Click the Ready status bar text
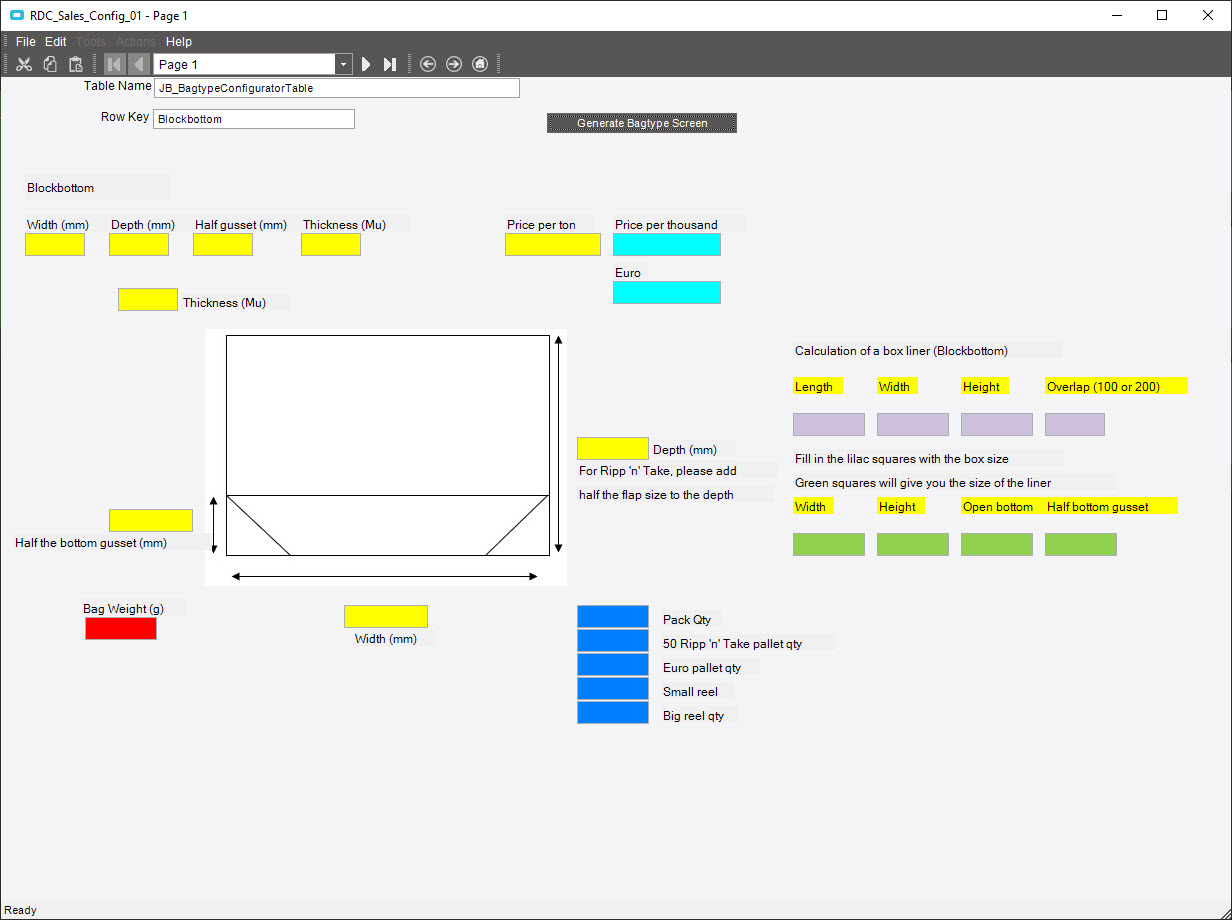1232x920 pixels. click(21, 910)
